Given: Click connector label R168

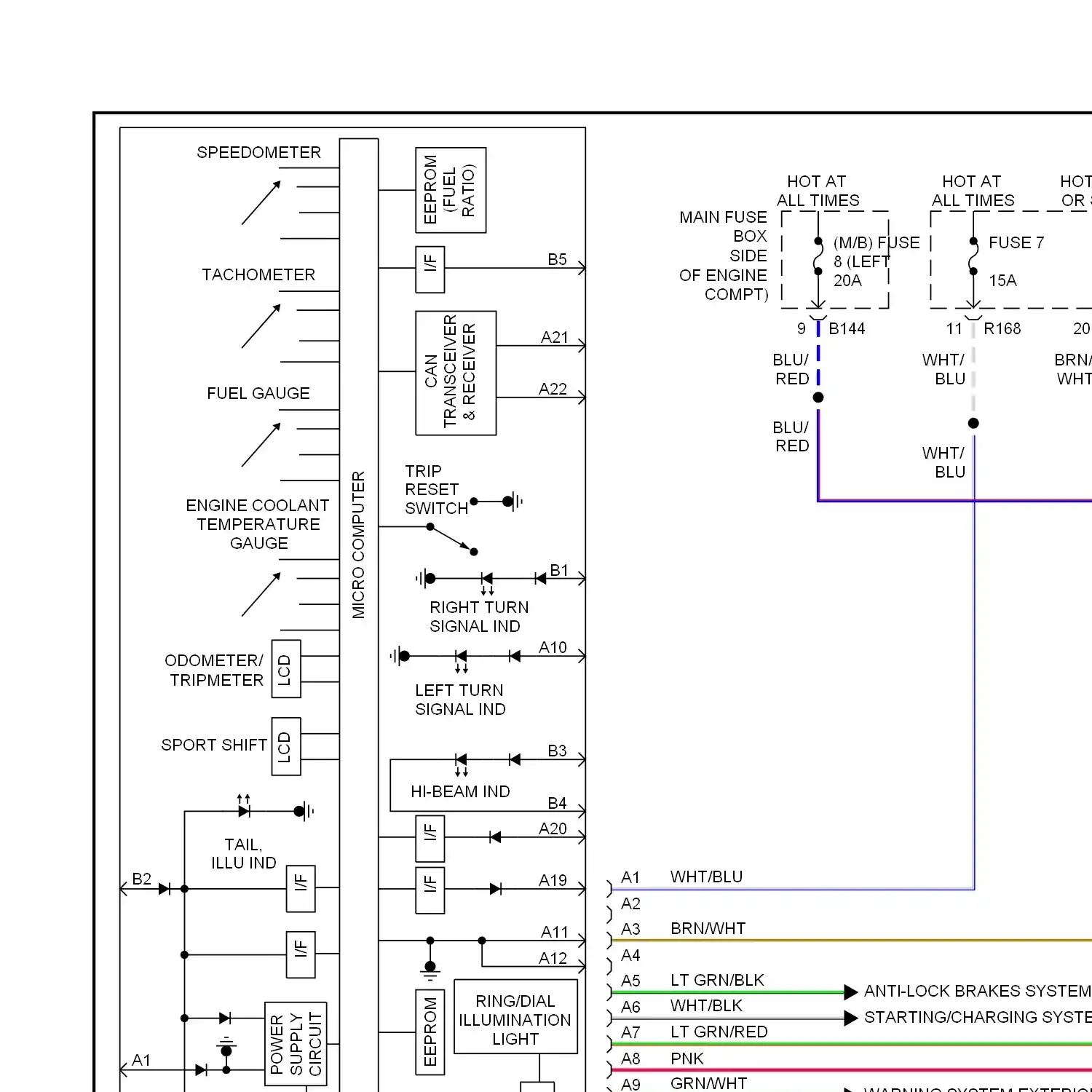Looking at the screenshot, I should click(x=1002, y=328).
